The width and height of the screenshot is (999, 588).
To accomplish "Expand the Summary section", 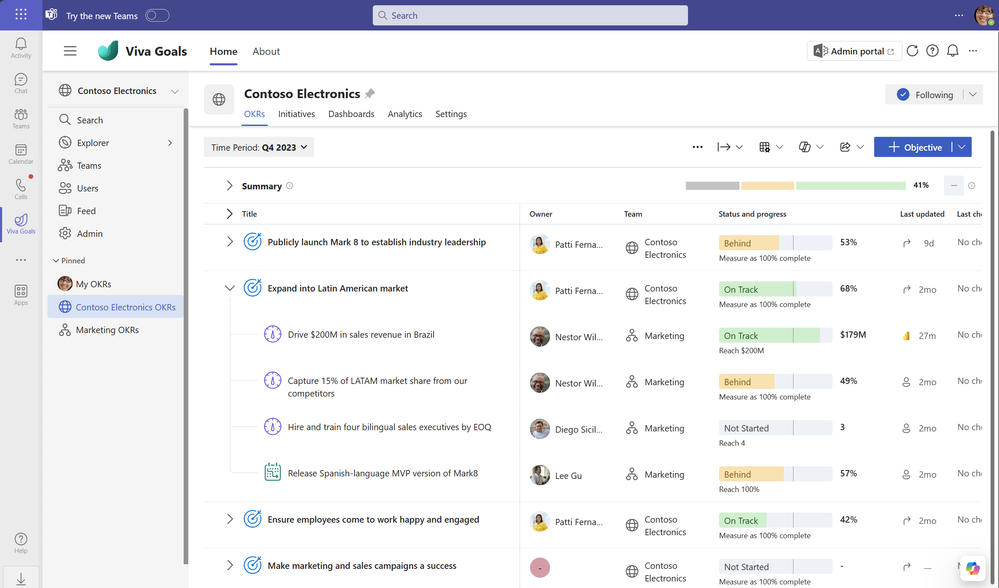I will [x=229, y=186].
